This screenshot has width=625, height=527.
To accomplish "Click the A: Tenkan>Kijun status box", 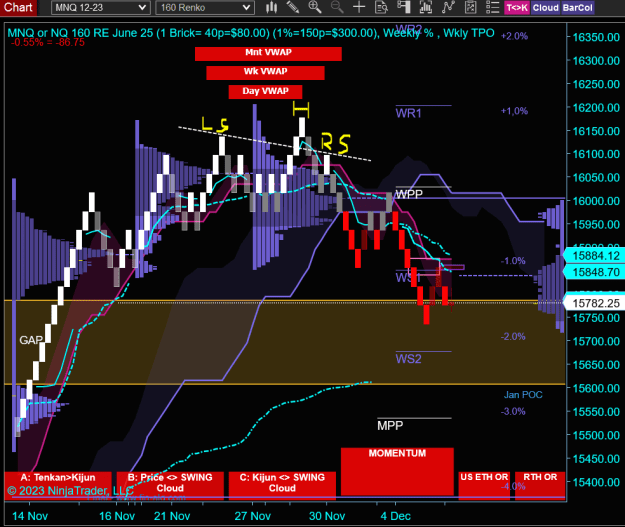I will coord(58,485).
